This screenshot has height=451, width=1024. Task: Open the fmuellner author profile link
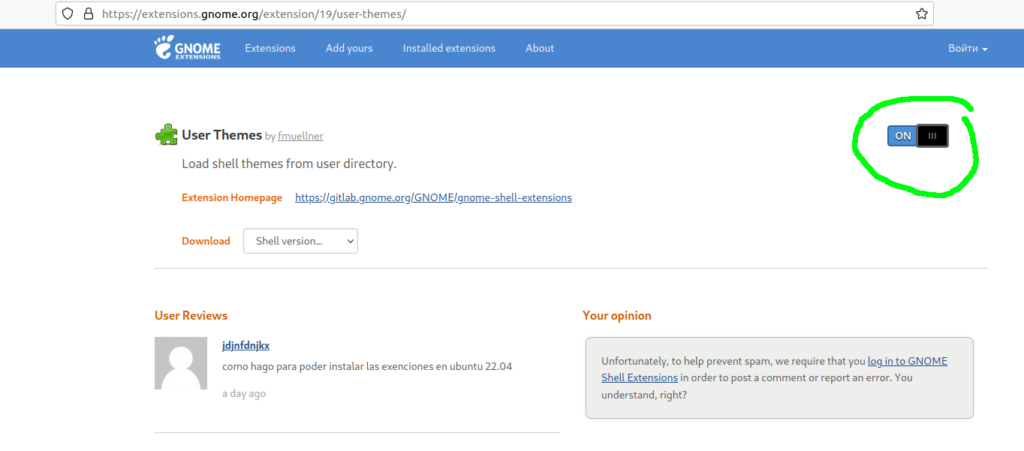point(300,136)
